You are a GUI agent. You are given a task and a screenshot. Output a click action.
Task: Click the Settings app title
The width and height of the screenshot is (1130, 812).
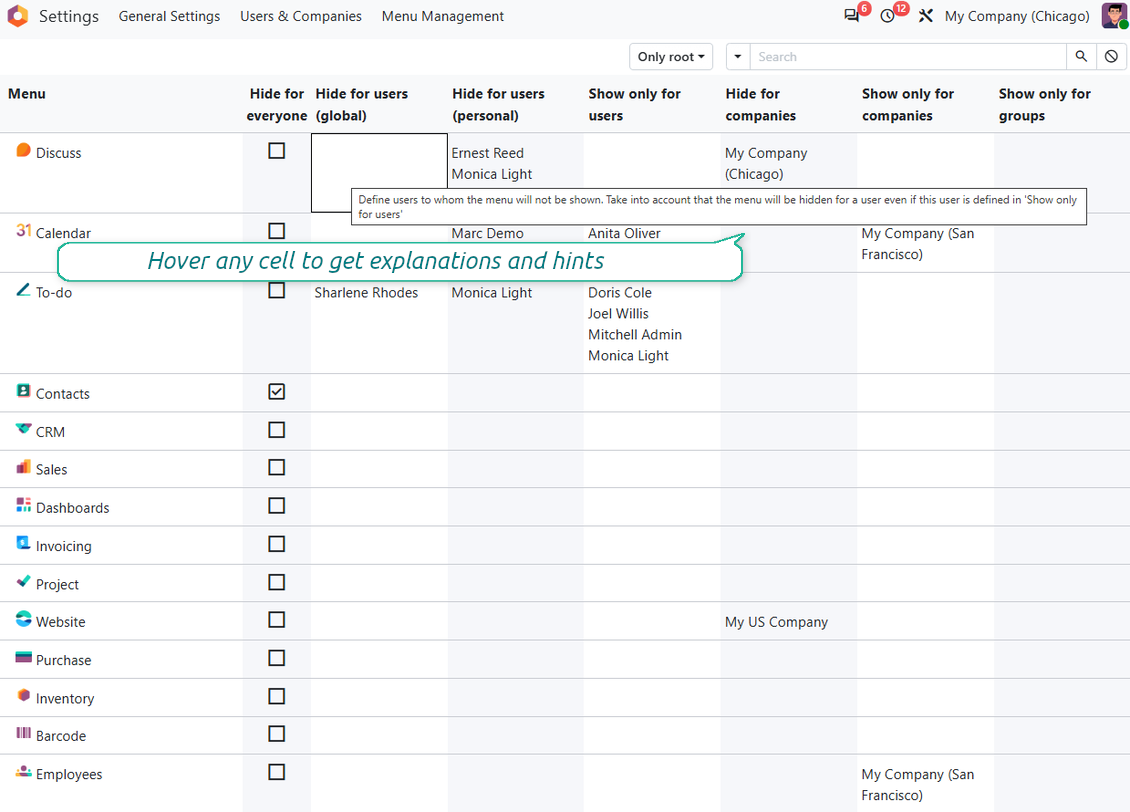click(68, 16)
